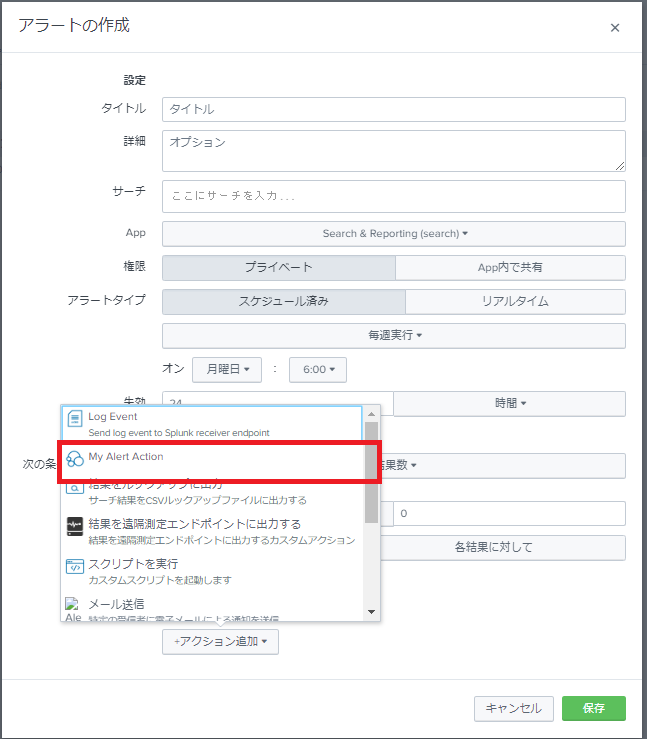Select プライベート permission
The height and width of the screenshot is (739, 647).
click(x=278, y=268)
